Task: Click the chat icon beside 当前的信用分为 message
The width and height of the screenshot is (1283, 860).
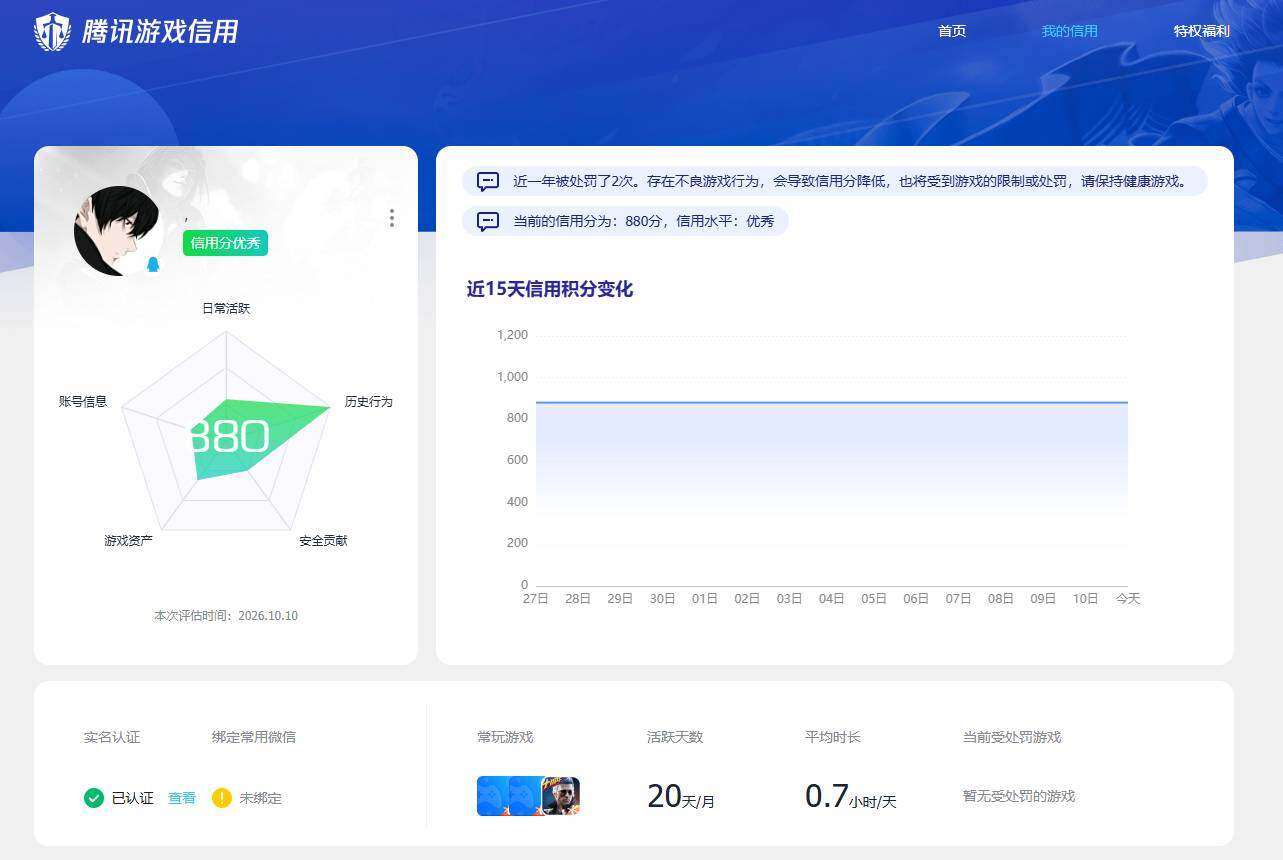Action: (x=488, y=221)
